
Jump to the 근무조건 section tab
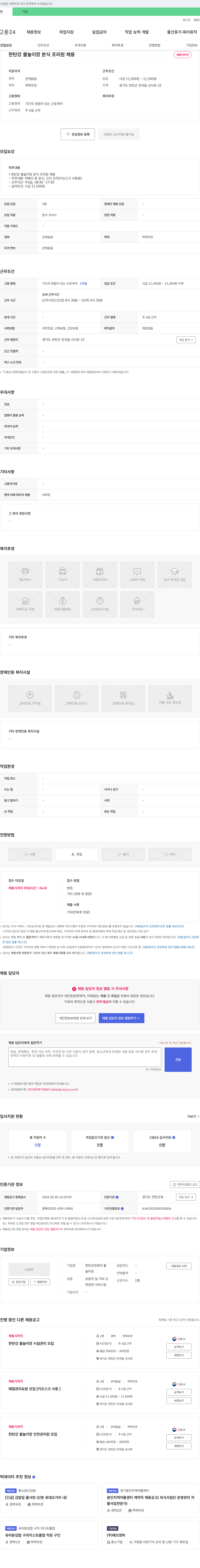(x=43, y=45)
